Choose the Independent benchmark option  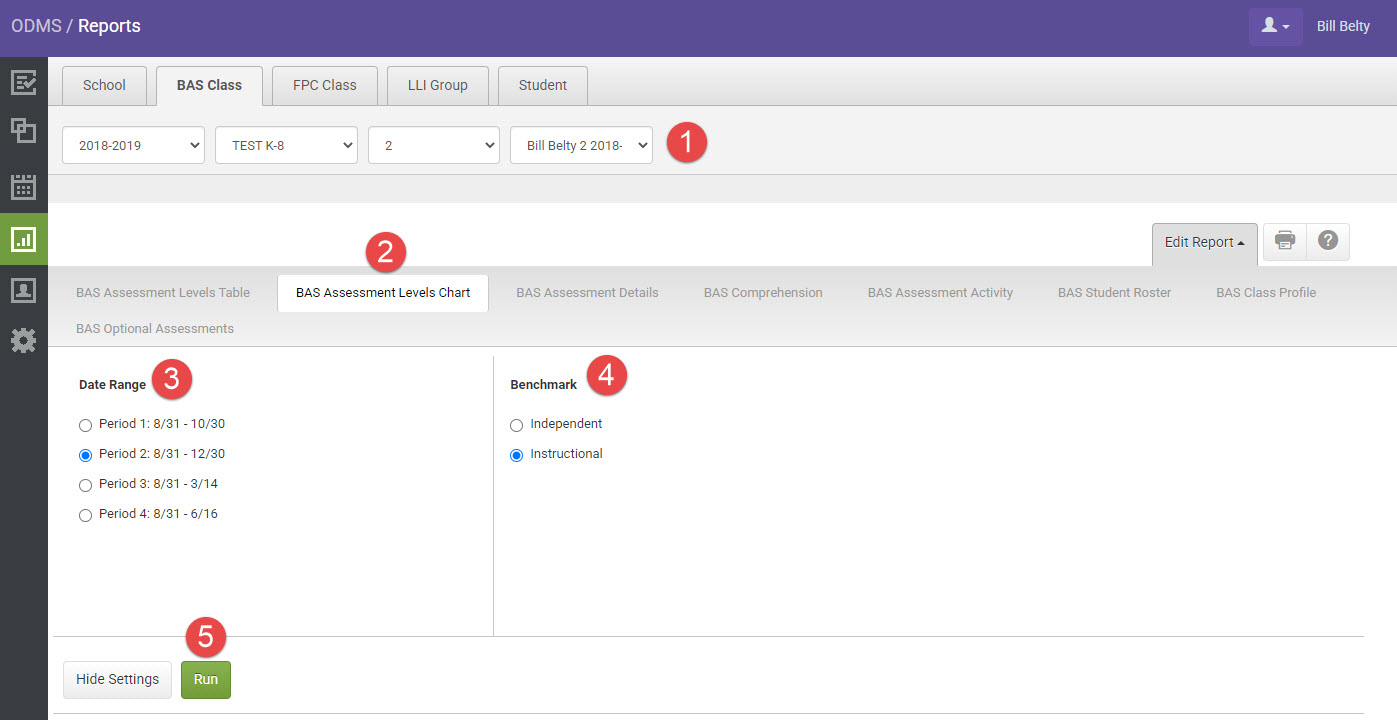(517, 425)
